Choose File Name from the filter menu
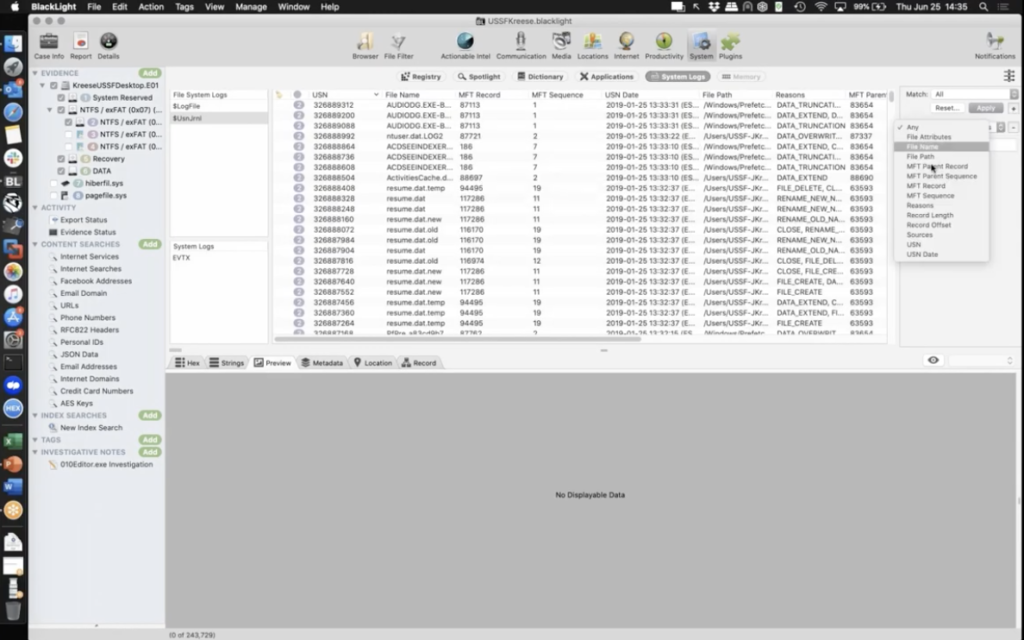The image size is (1024, 640). point(941,147)
